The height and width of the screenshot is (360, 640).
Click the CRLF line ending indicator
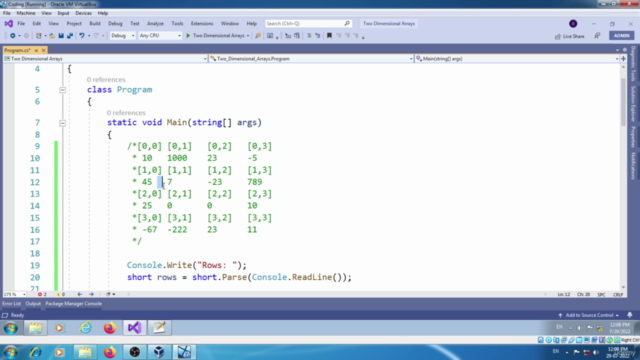tap(618, 294)
